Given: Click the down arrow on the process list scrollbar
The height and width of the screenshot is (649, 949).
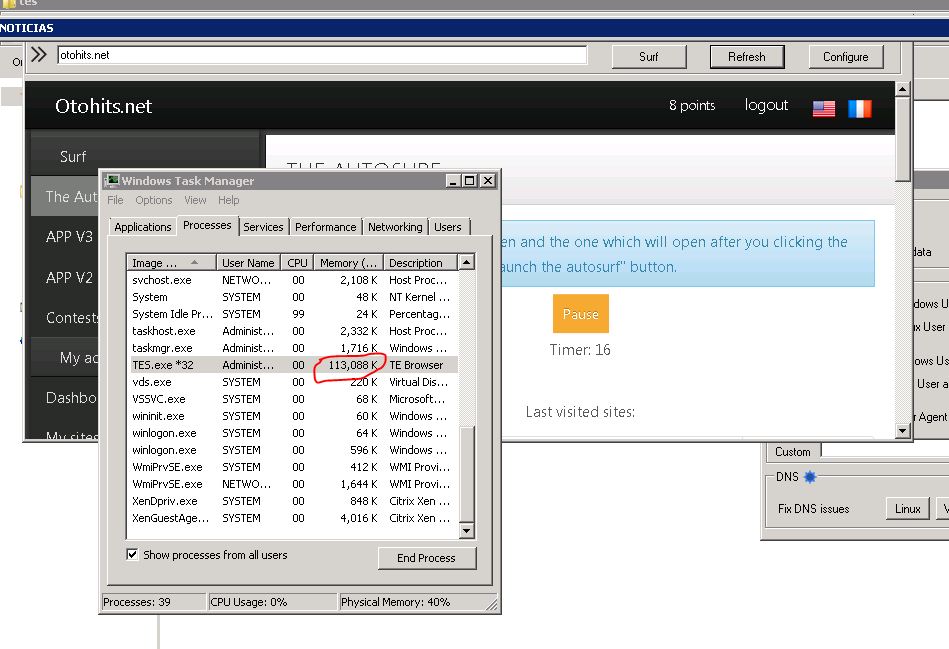Looking at the screenshot, I should coord(466,529).
